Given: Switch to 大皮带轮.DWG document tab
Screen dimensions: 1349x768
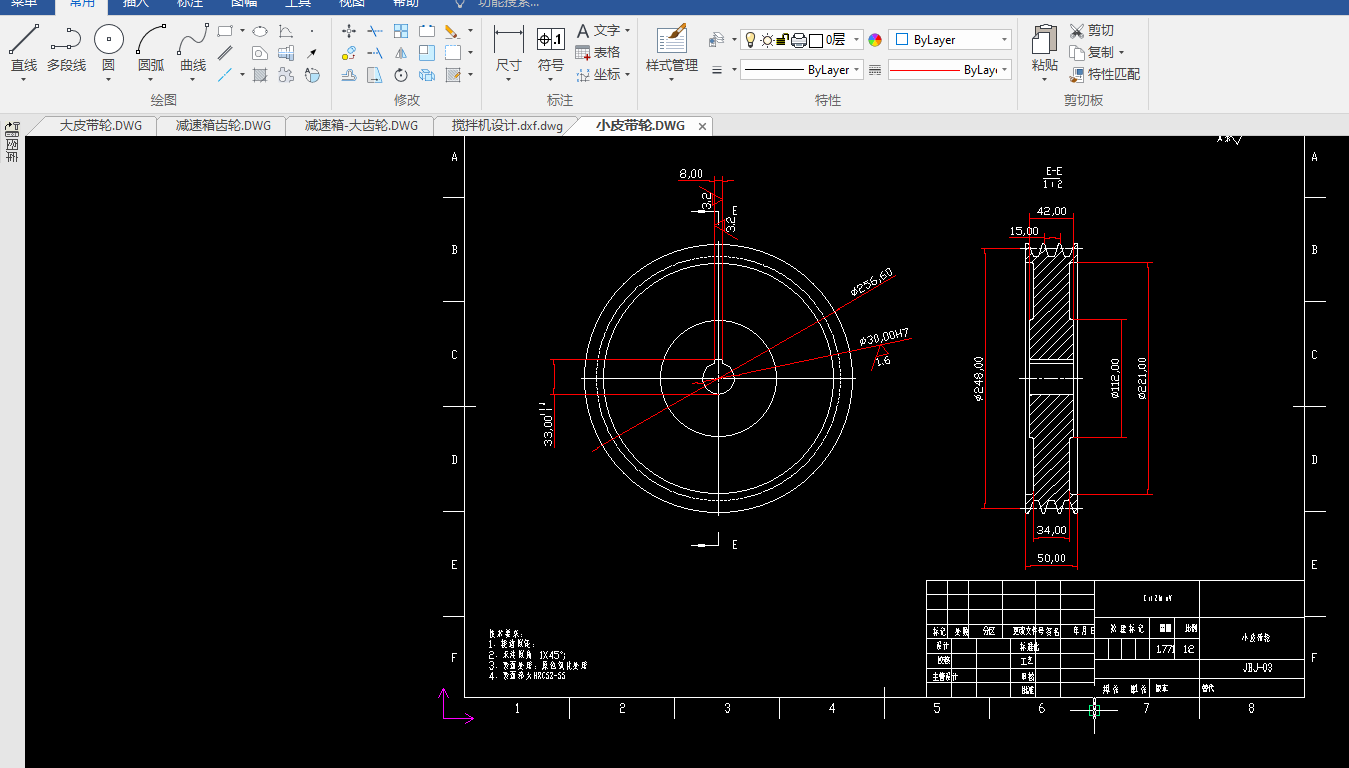Looking at the screenshot, I should click(x=100, y=126).
